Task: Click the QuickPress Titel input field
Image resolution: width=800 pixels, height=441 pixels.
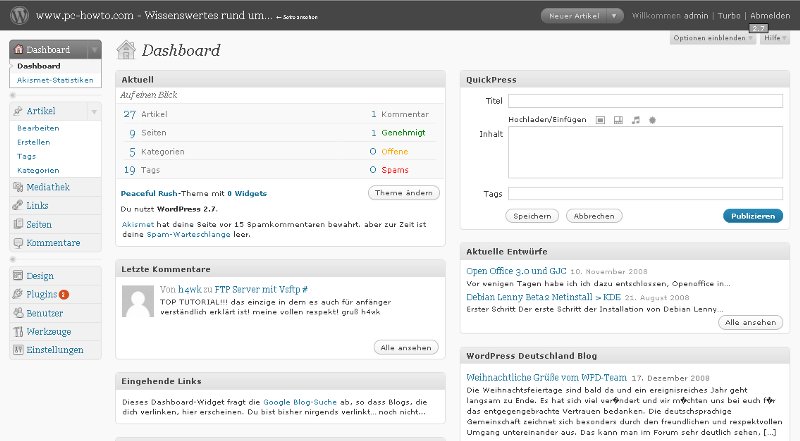Action: pos(645,101)
